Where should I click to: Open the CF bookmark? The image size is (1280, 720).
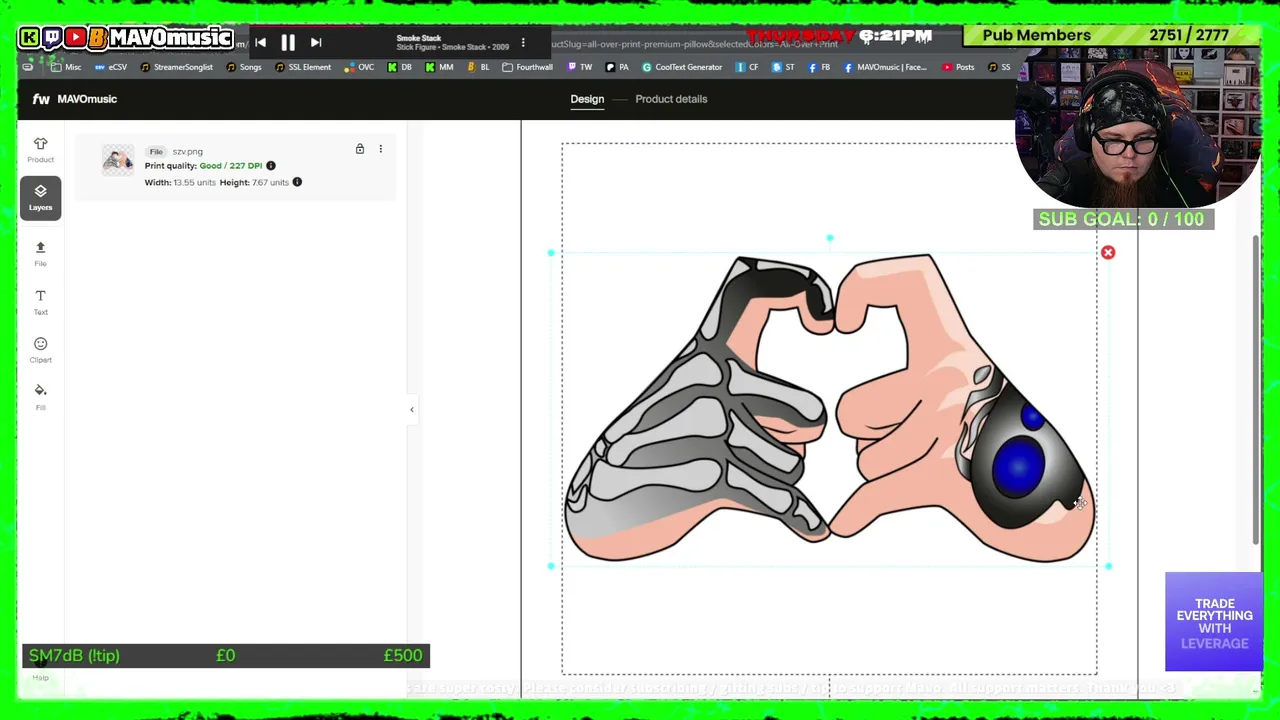click(747, 67)
